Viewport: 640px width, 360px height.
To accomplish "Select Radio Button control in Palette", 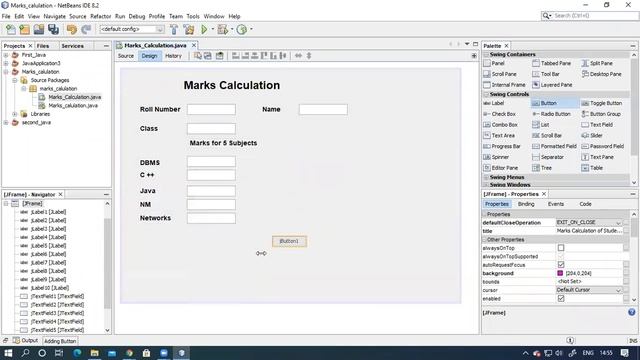I will 552,114.
